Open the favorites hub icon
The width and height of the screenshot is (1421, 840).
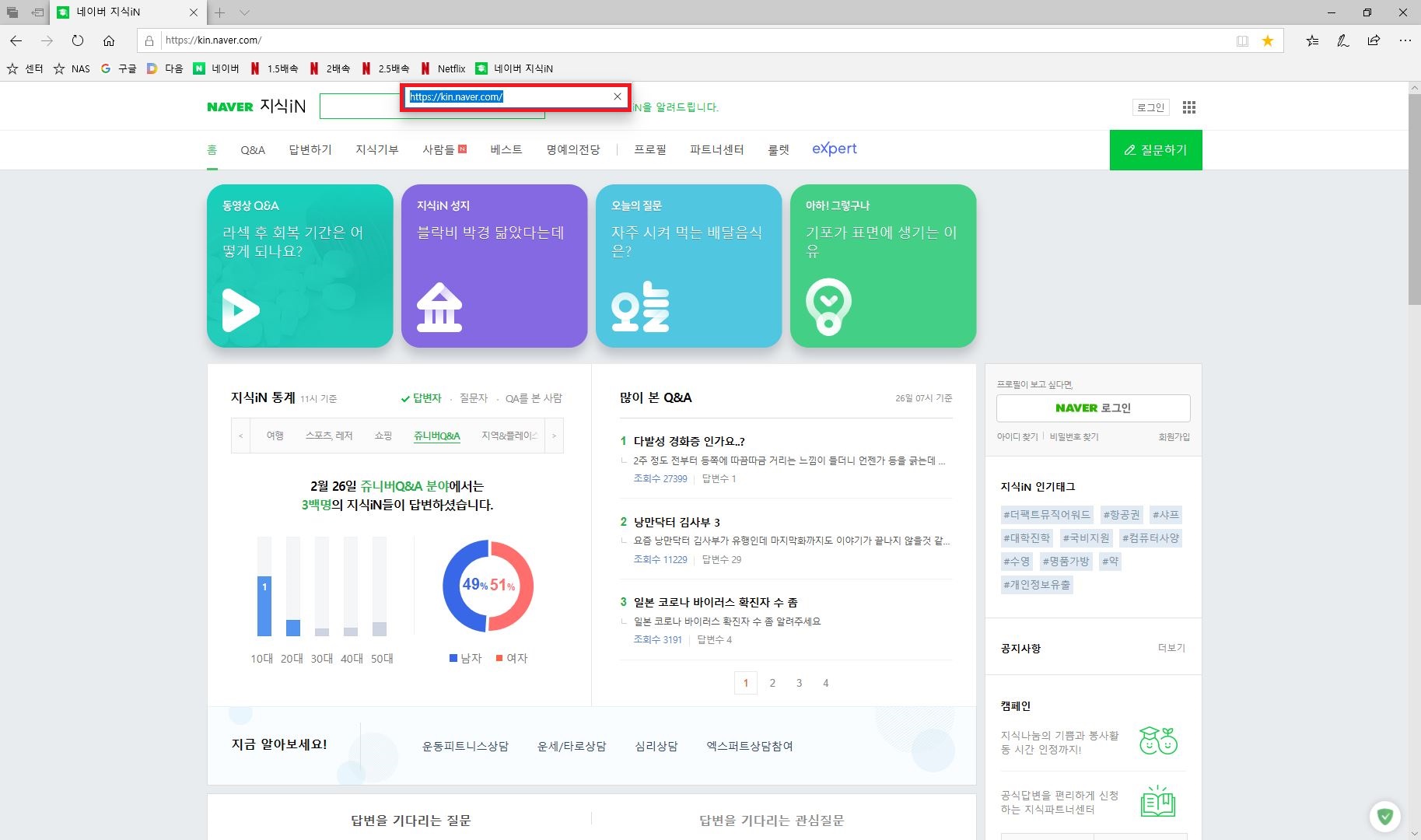[1312, 40]
